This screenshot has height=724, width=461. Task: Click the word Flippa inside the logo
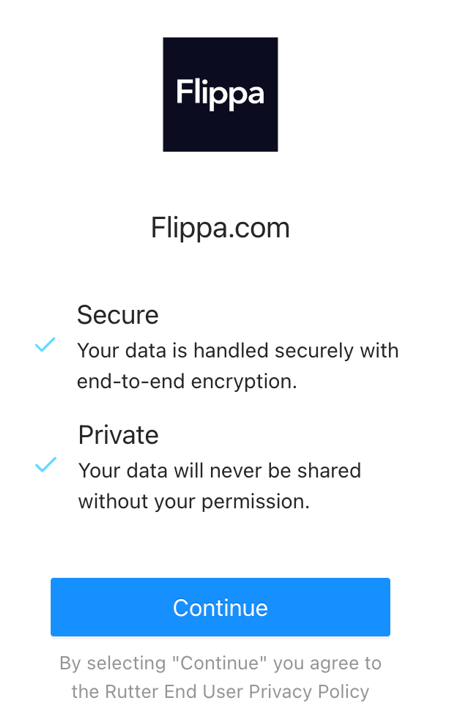[x=220, y=94]
